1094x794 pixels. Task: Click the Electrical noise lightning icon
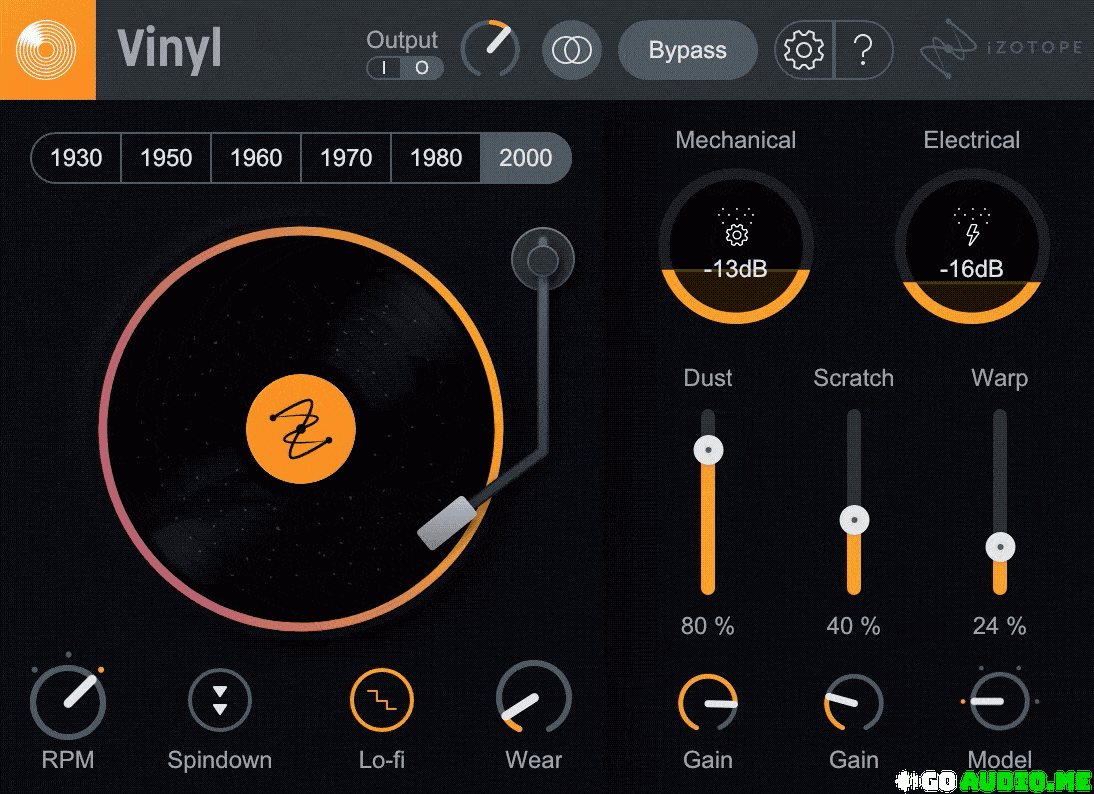coord(971,235)
